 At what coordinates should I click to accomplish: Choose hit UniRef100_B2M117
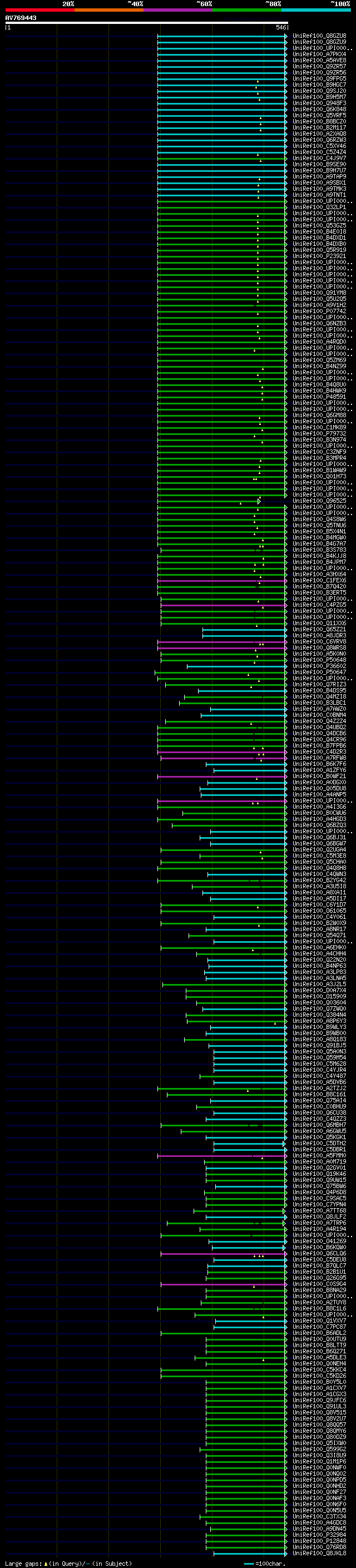pos(319,128)
